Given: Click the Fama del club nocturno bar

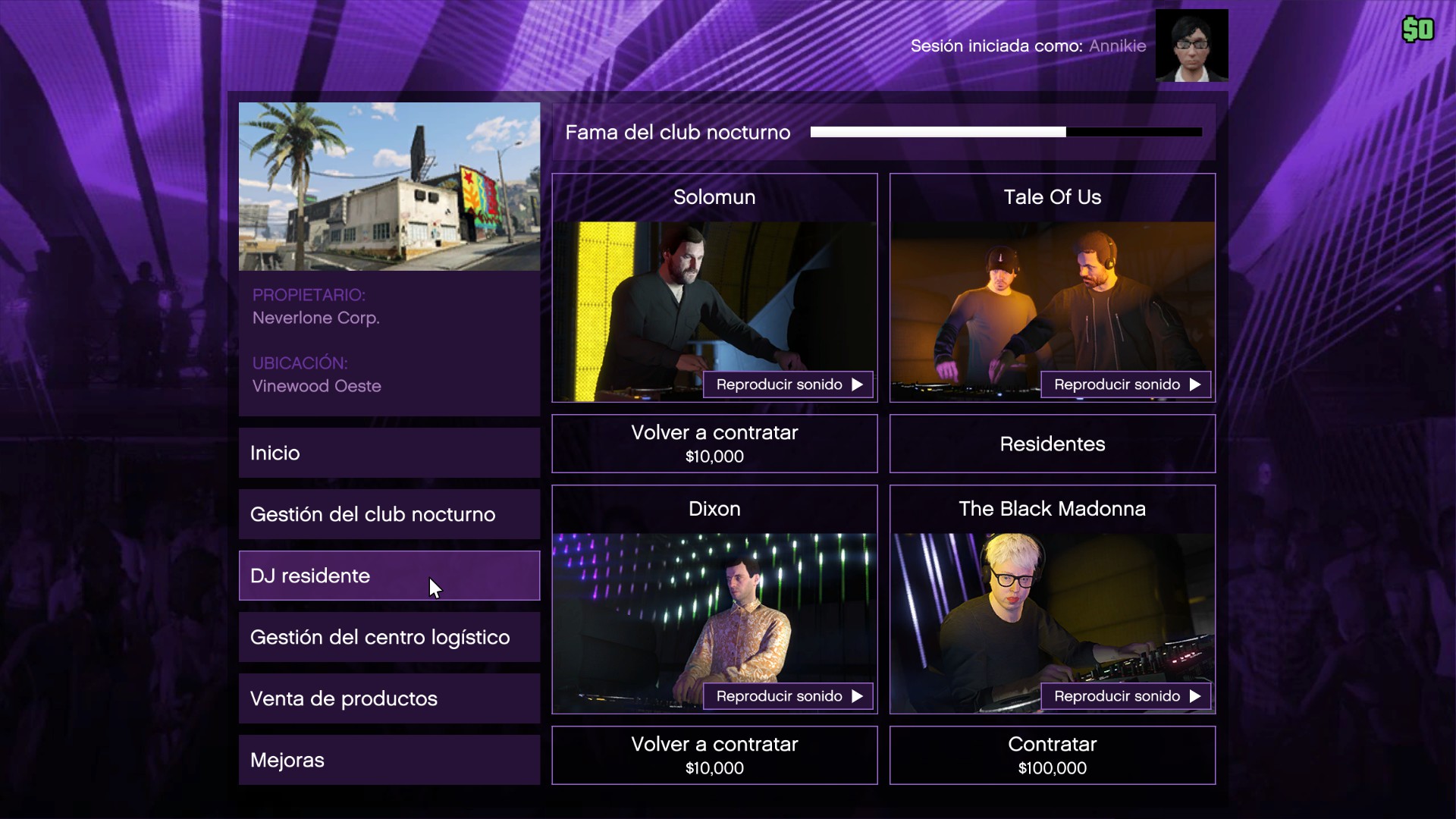Looking at the screenshot, I should pos(1006,132).
